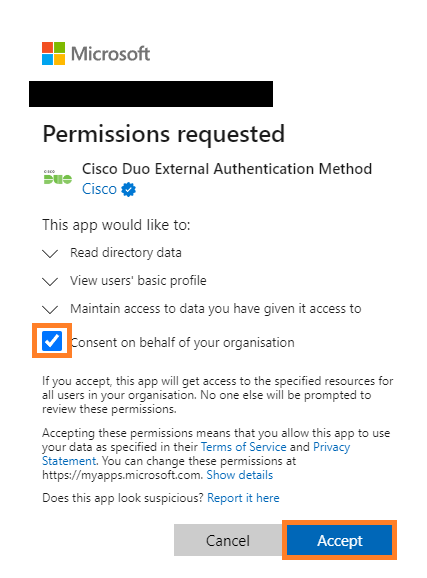Click the Show details link

click(240, 475)
